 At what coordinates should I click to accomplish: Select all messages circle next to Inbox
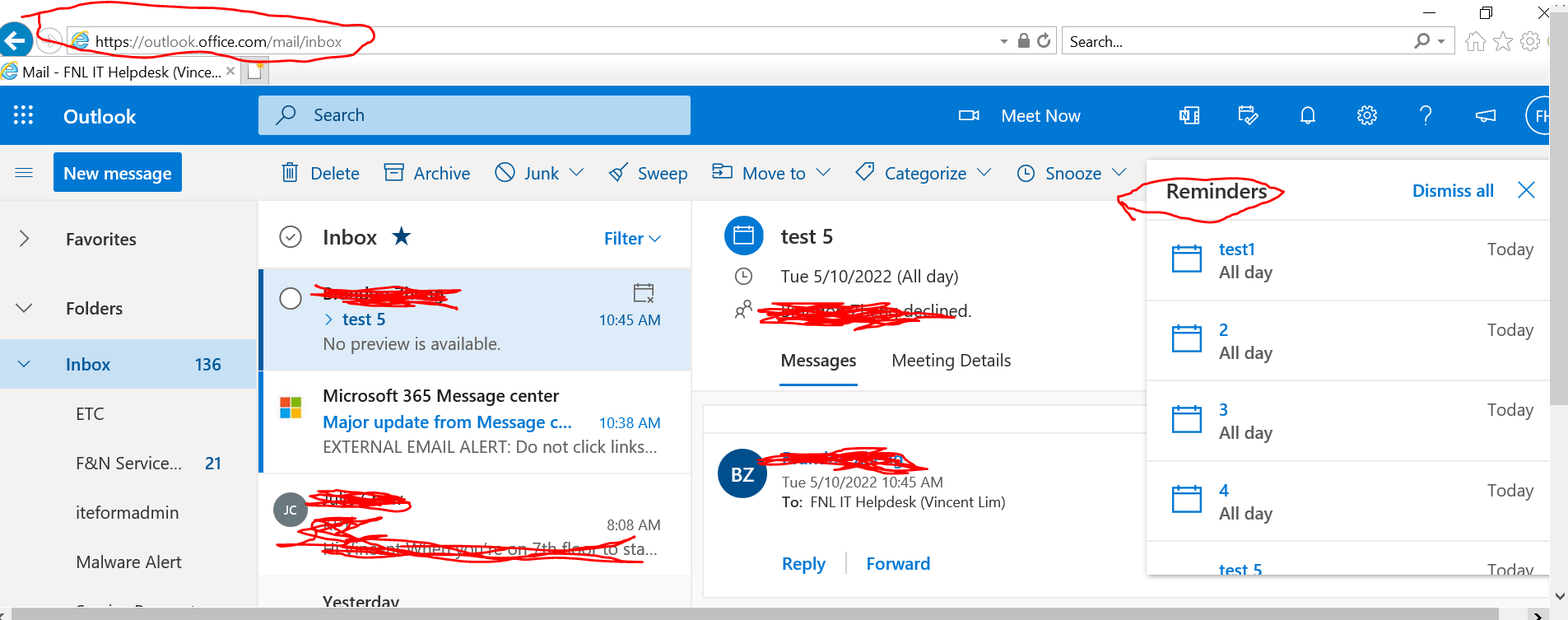(291, 237)
